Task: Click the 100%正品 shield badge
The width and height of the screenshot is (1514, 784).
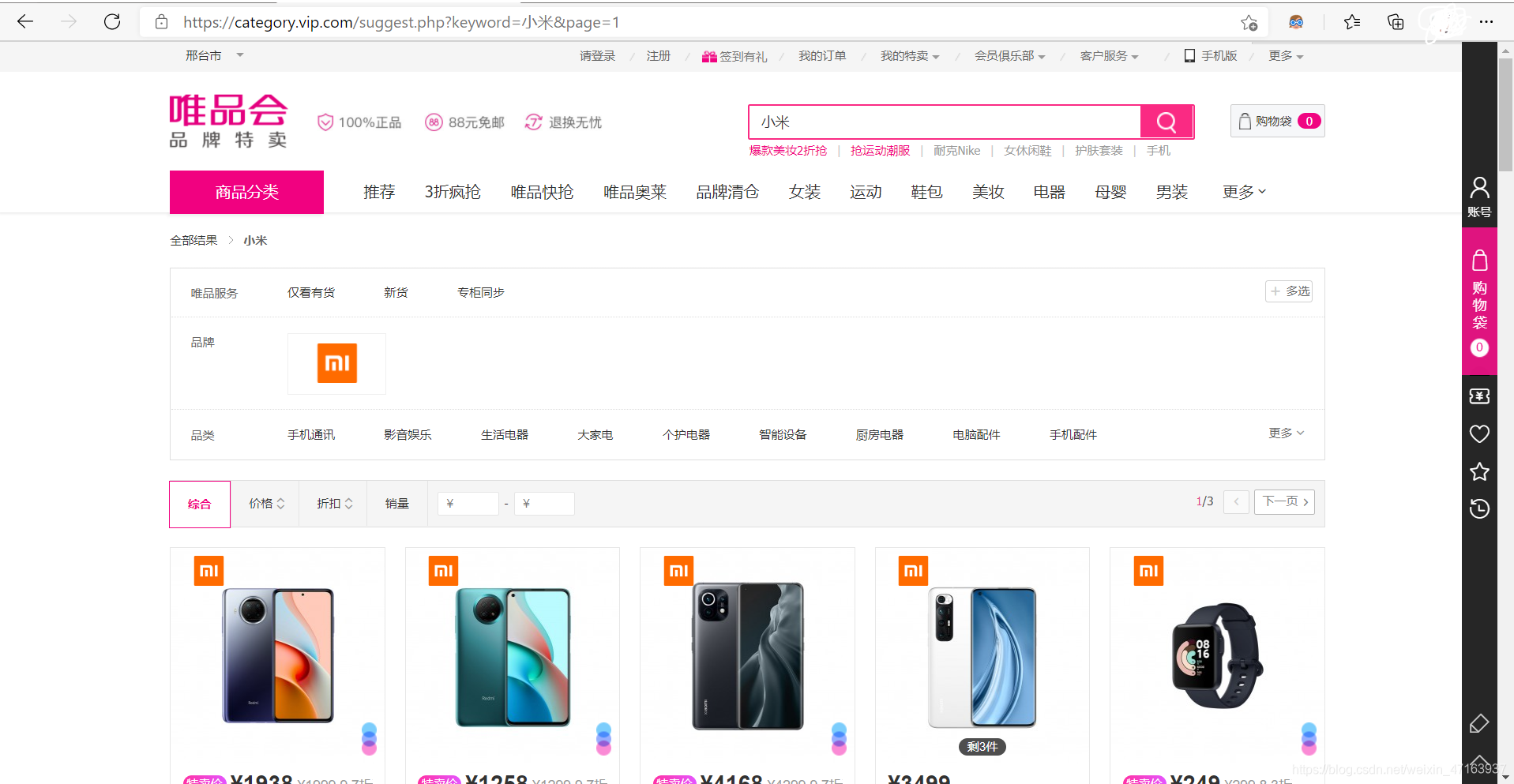Action: coord(359,122)
